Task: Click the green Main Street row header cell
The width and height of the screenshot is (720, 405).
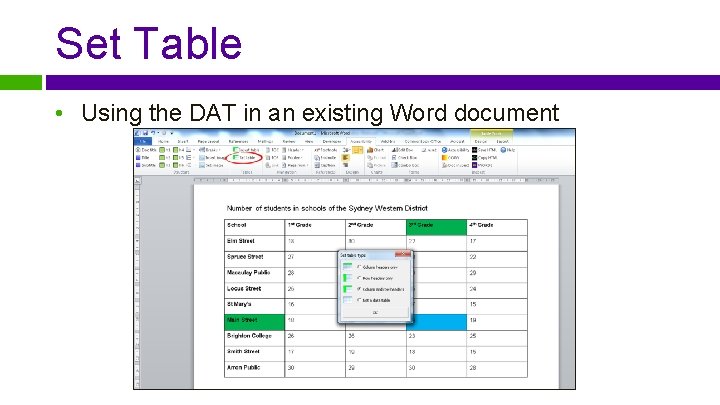Action: pos(254,322)
